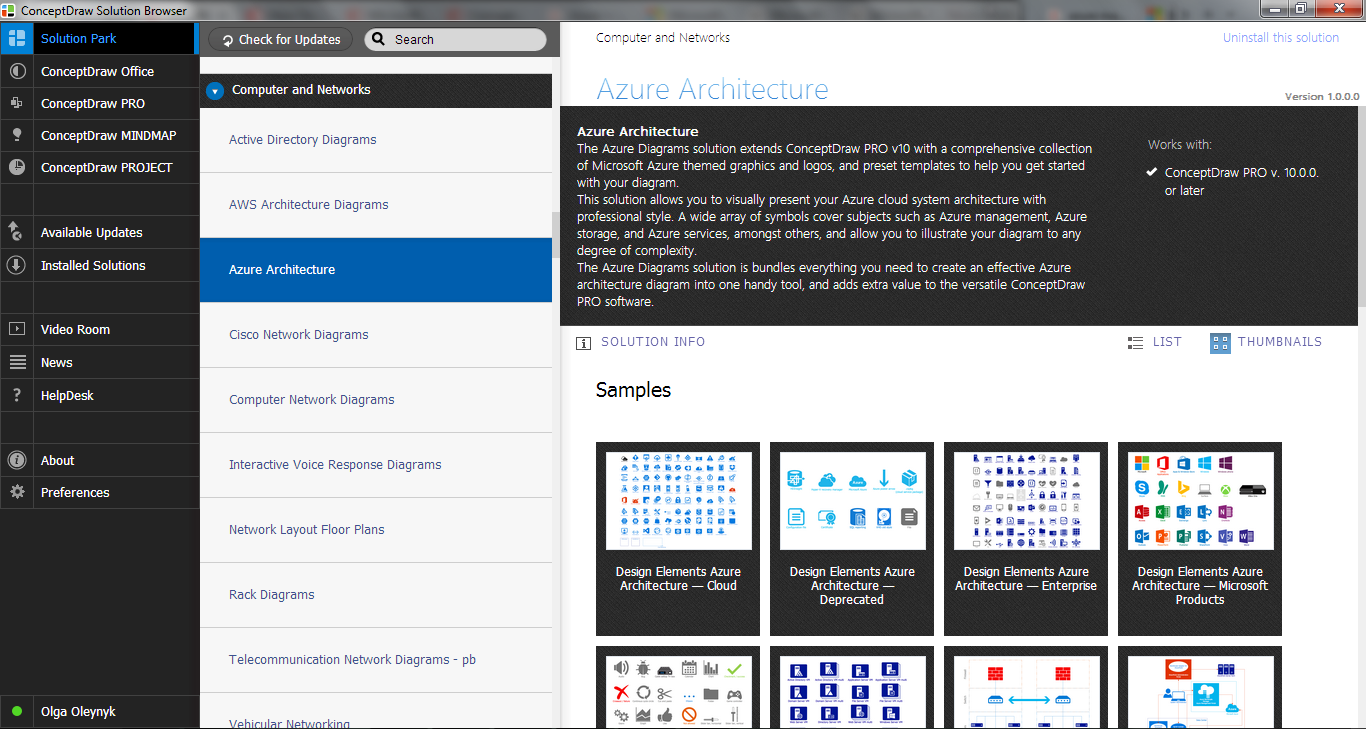Image resolution: width=1366 pixels, height=729 pixels.
Task: Click the About info icon
Action: (17, 460)
